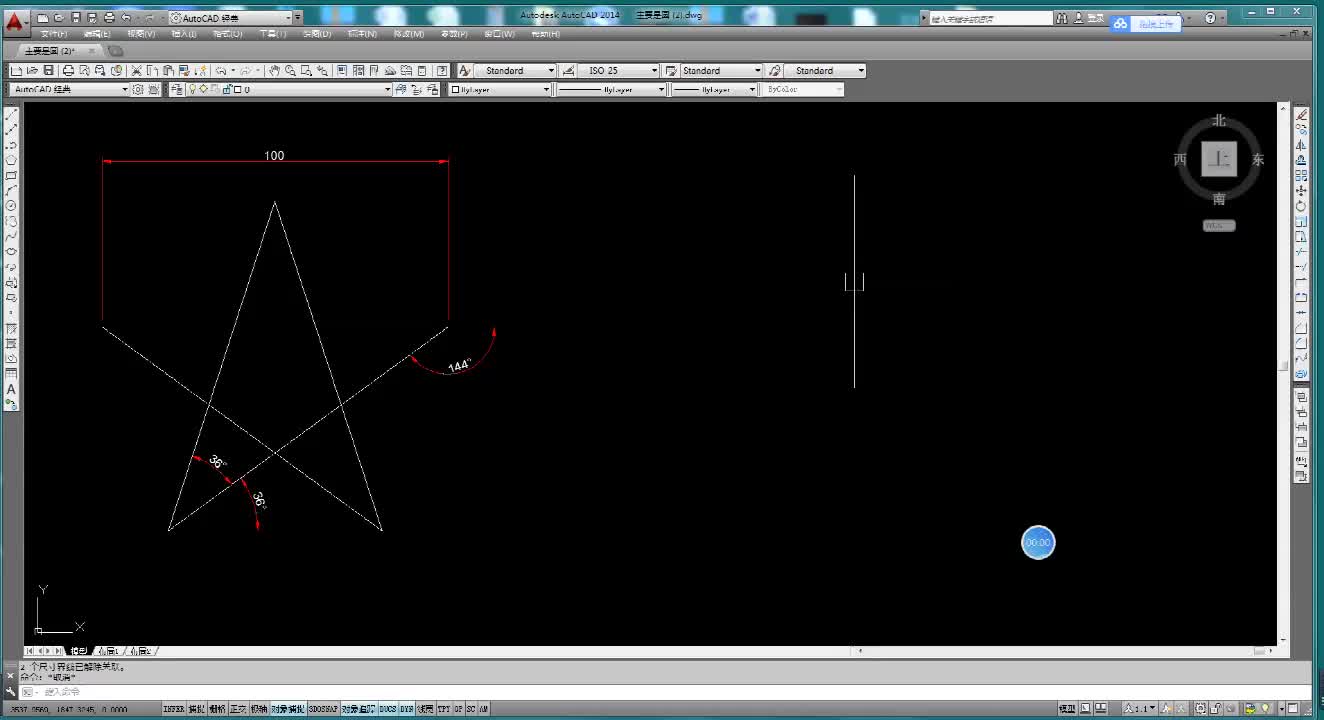Select the Polygon draw tool
The height and width of the screenshot is (720, 1324).
coord(11,160)
